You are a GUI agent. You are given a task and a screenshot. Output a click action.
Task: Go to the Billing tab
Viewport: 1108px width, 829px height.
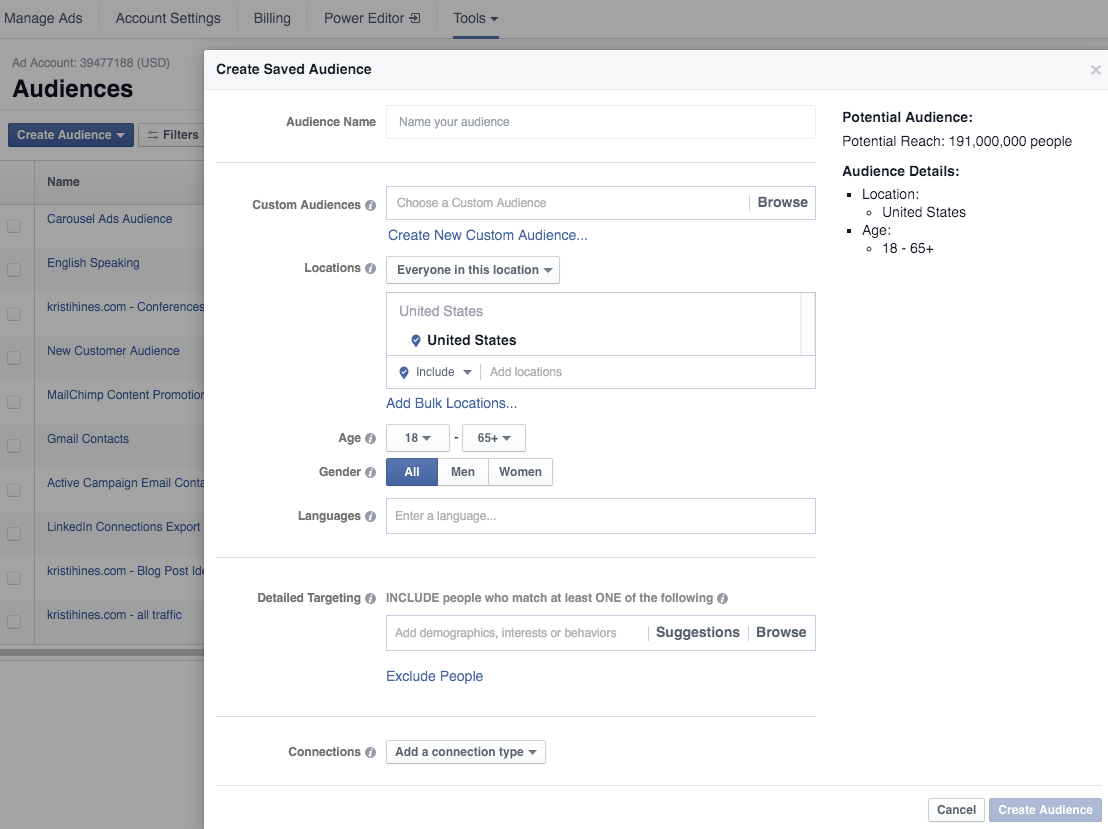pyautogui.click(x=272, y=18)
